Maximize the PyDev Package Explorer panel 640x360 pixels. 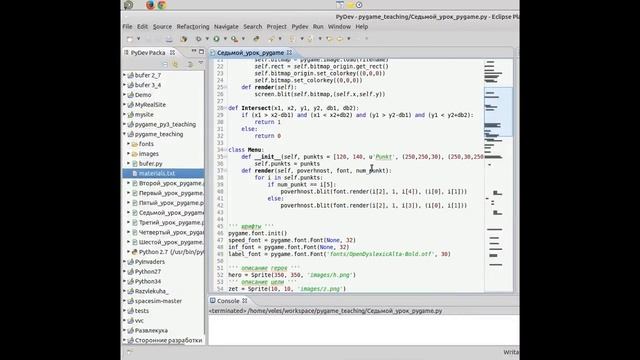point(201,51)
